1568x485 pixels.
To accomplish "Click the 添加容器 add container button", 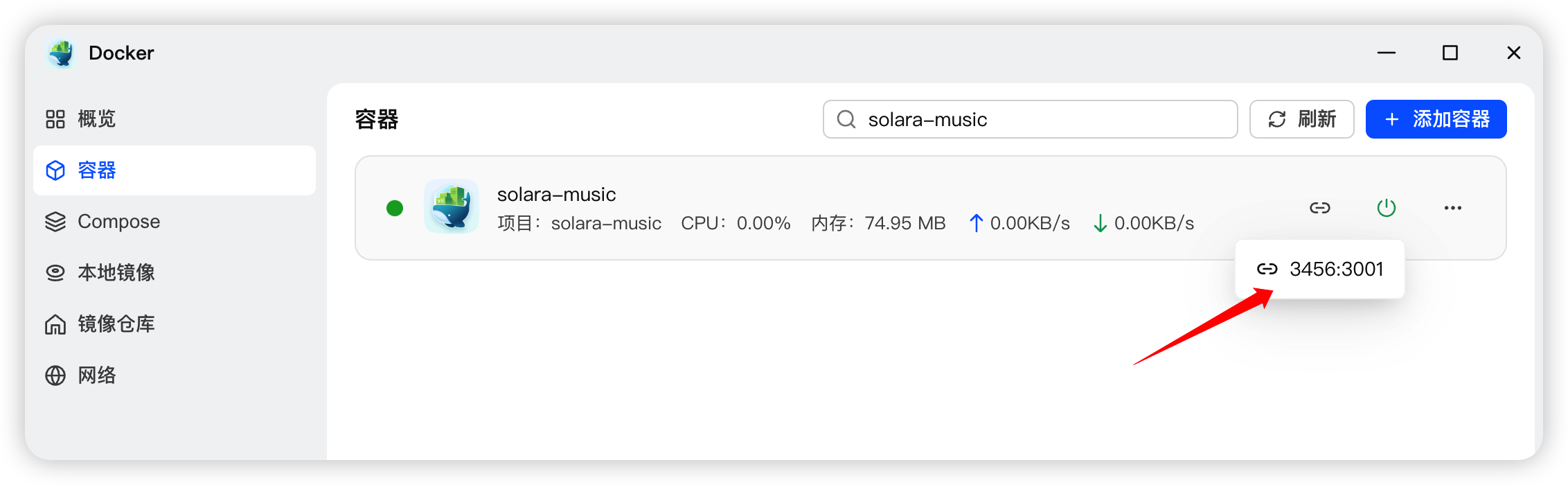I will 1436,119.
